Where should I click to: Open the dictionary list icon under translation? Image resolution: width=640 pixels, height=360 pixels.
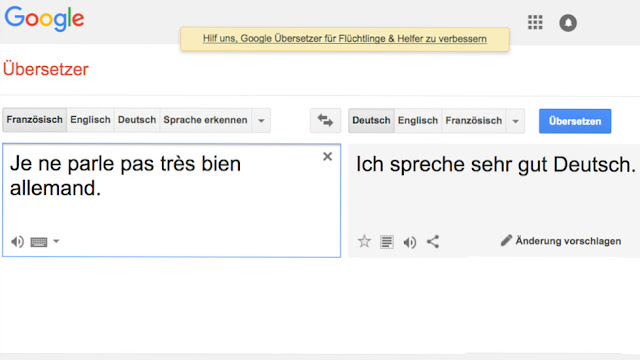[x=387, y=242]
